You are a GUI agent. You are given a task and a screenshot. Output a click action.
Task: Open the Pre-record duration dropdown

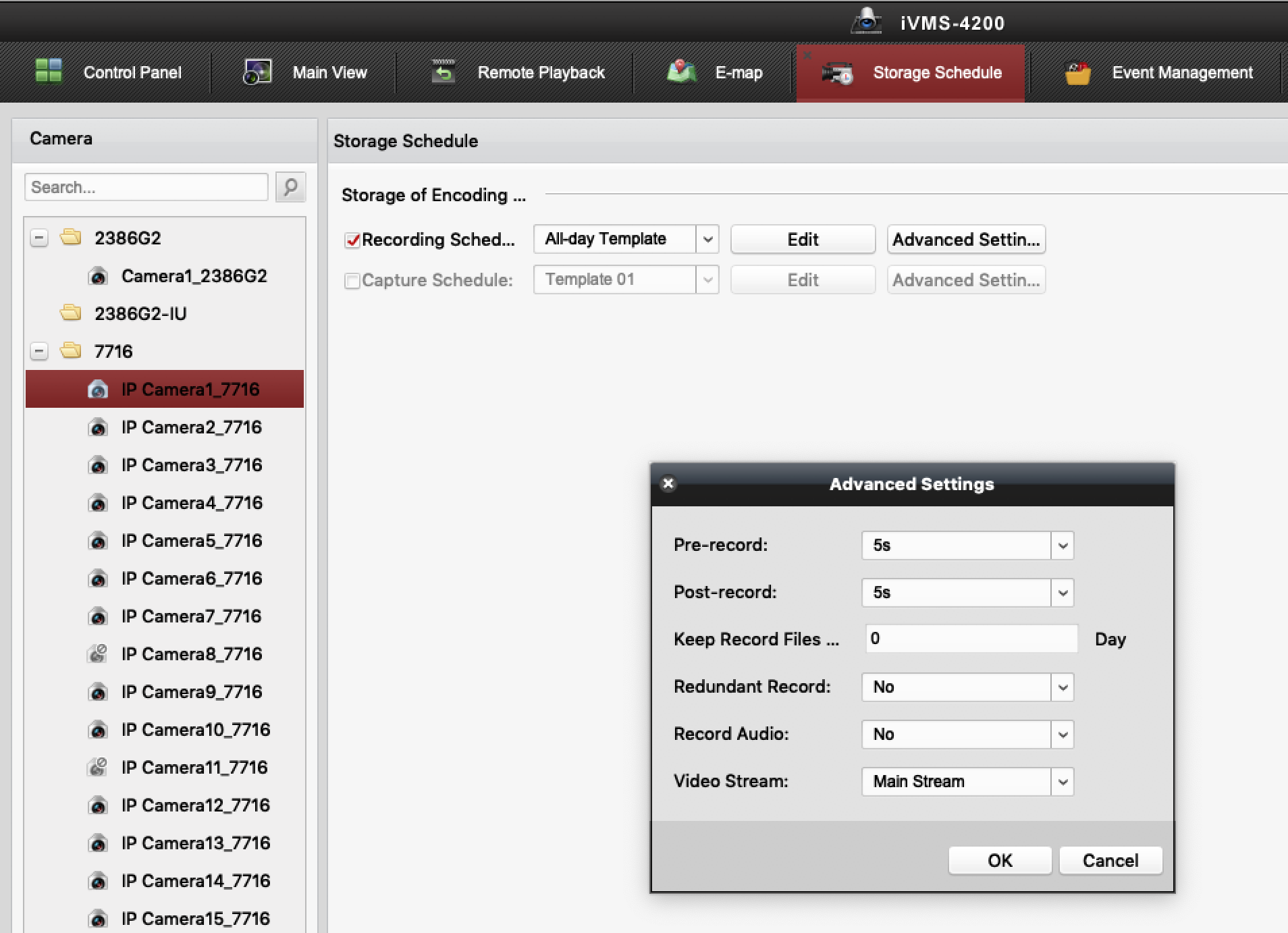[x=1062, y=545]
